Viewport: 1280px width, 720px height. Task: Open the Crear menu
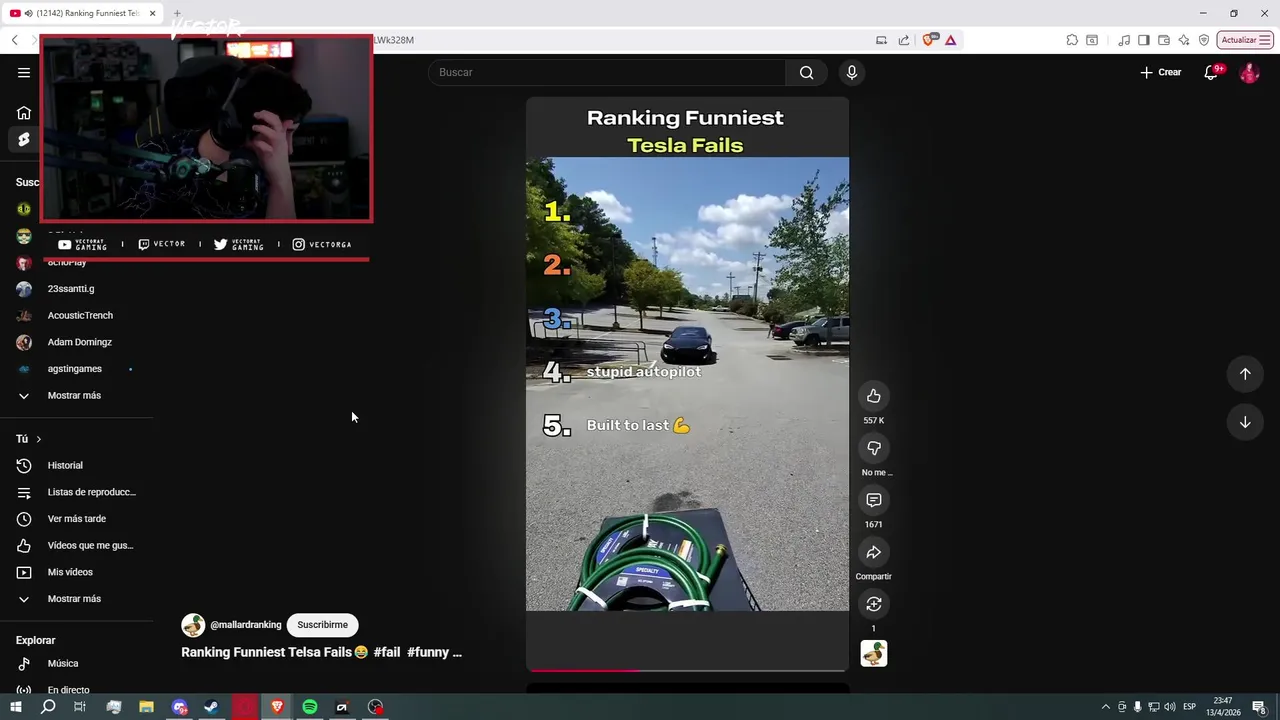tap(1161, 72)
